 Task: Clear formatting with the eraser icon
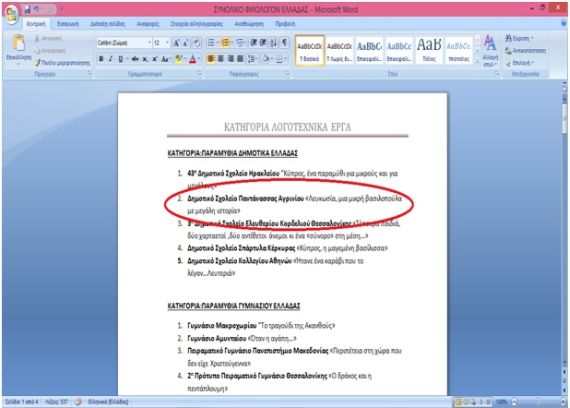point(197,43)
